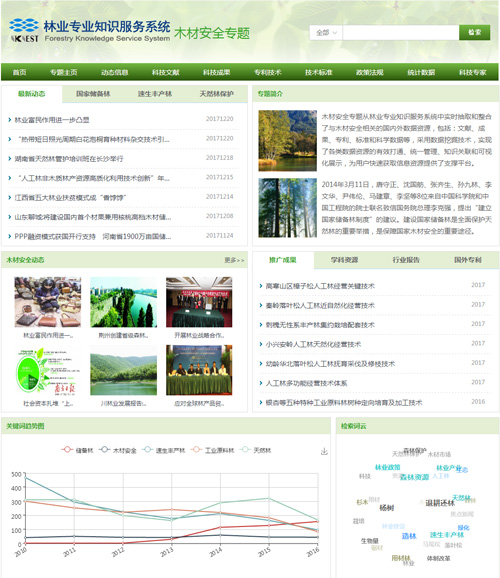The height and width of the screenshot is (578, 500).
Task: Open the 川林业发展报告 lake hills thumbnail
Action: point(124,370)
